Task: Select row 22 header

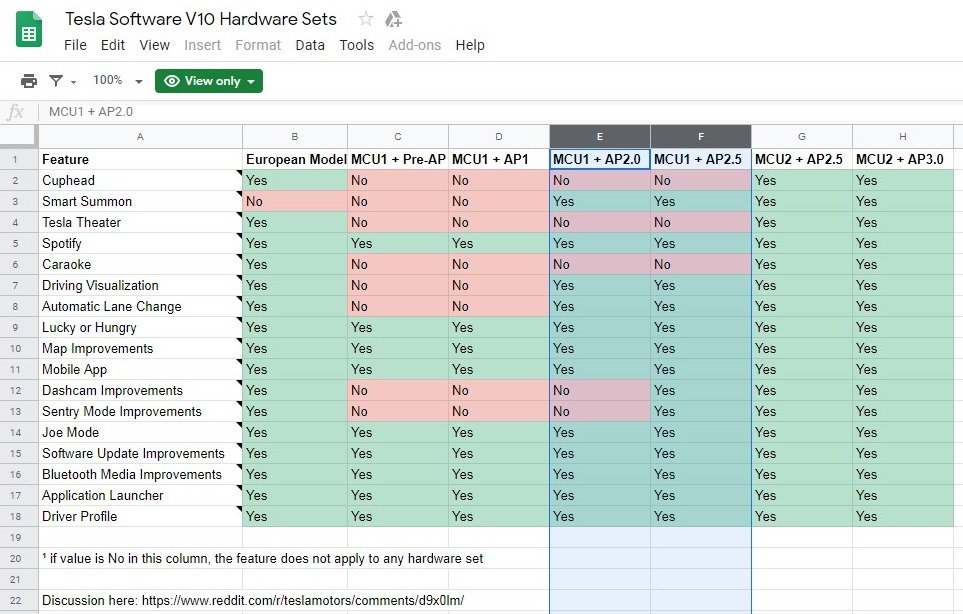Action: tap(15, 600)
